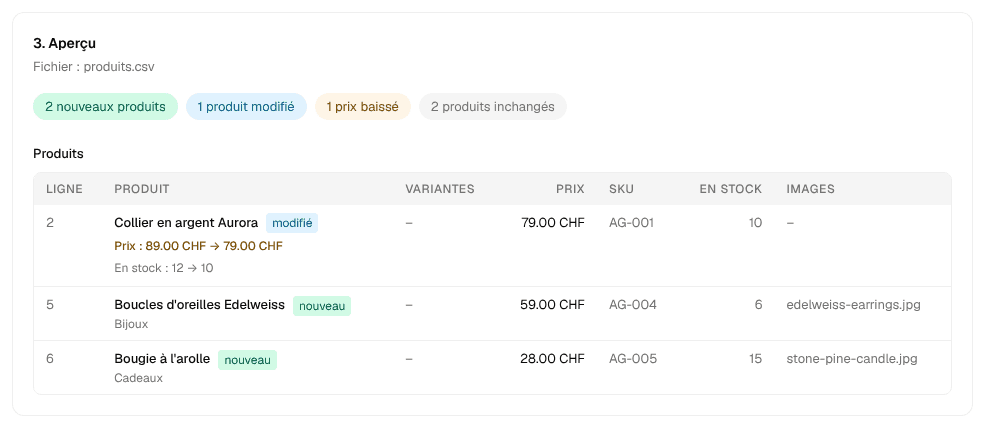The width and height of the screenshot is (985, 427).
Task: Click the VARIANTES column header
Action: click(x=440, y=189)
